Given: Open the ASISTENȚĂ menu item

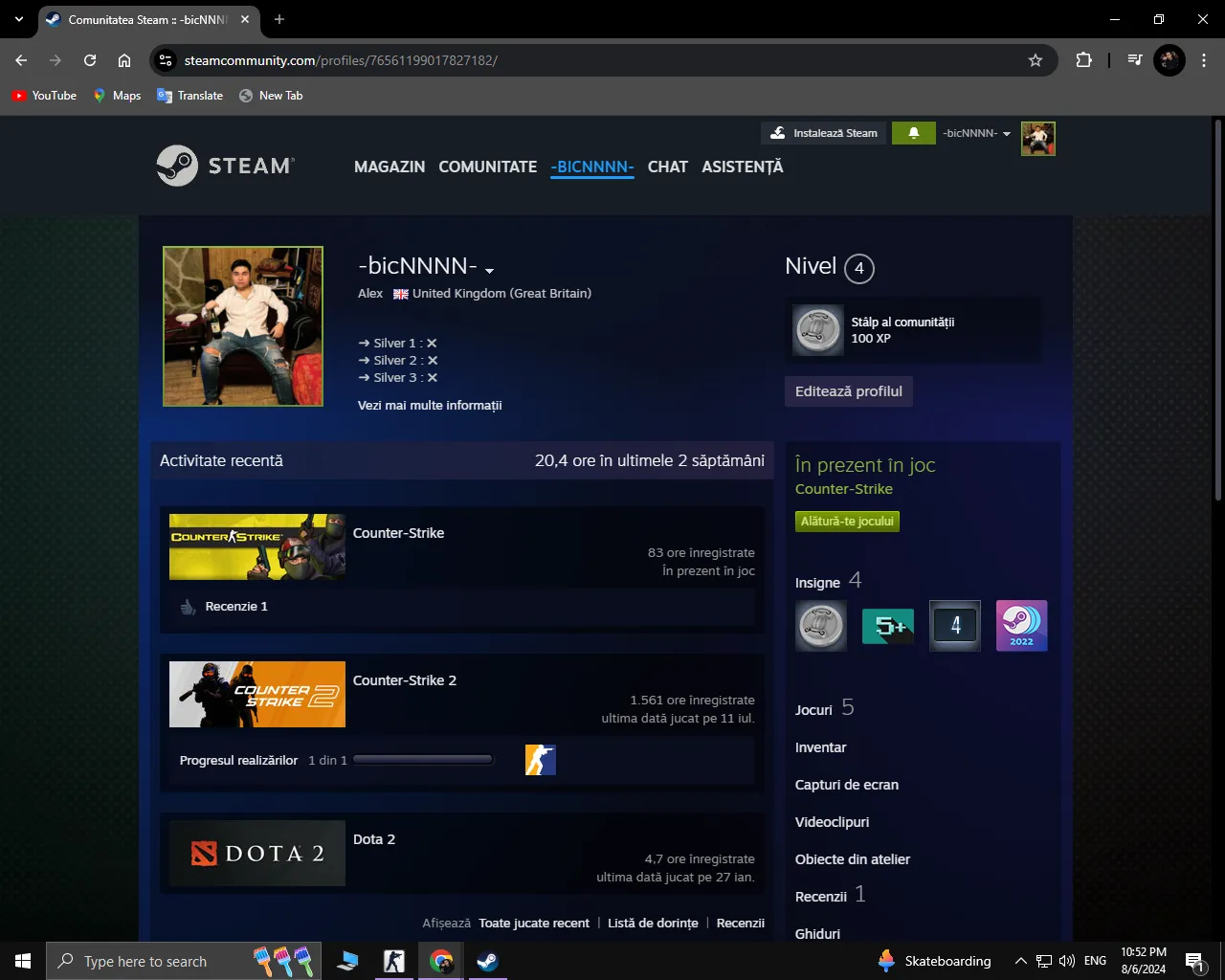Looking at the screenshot, I should point(743,167).
